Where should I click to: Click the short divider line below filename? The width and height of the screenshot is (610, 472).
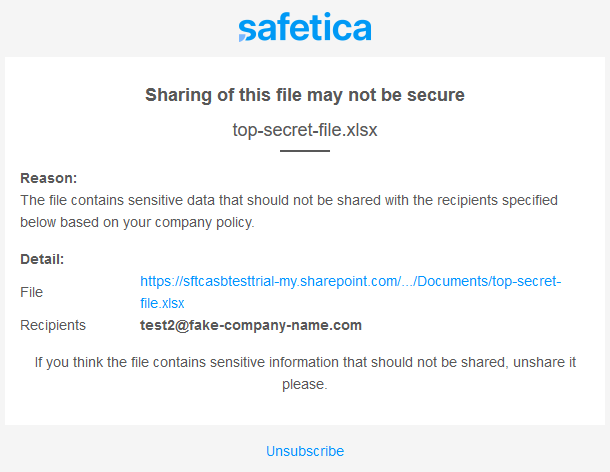point(305,151)
